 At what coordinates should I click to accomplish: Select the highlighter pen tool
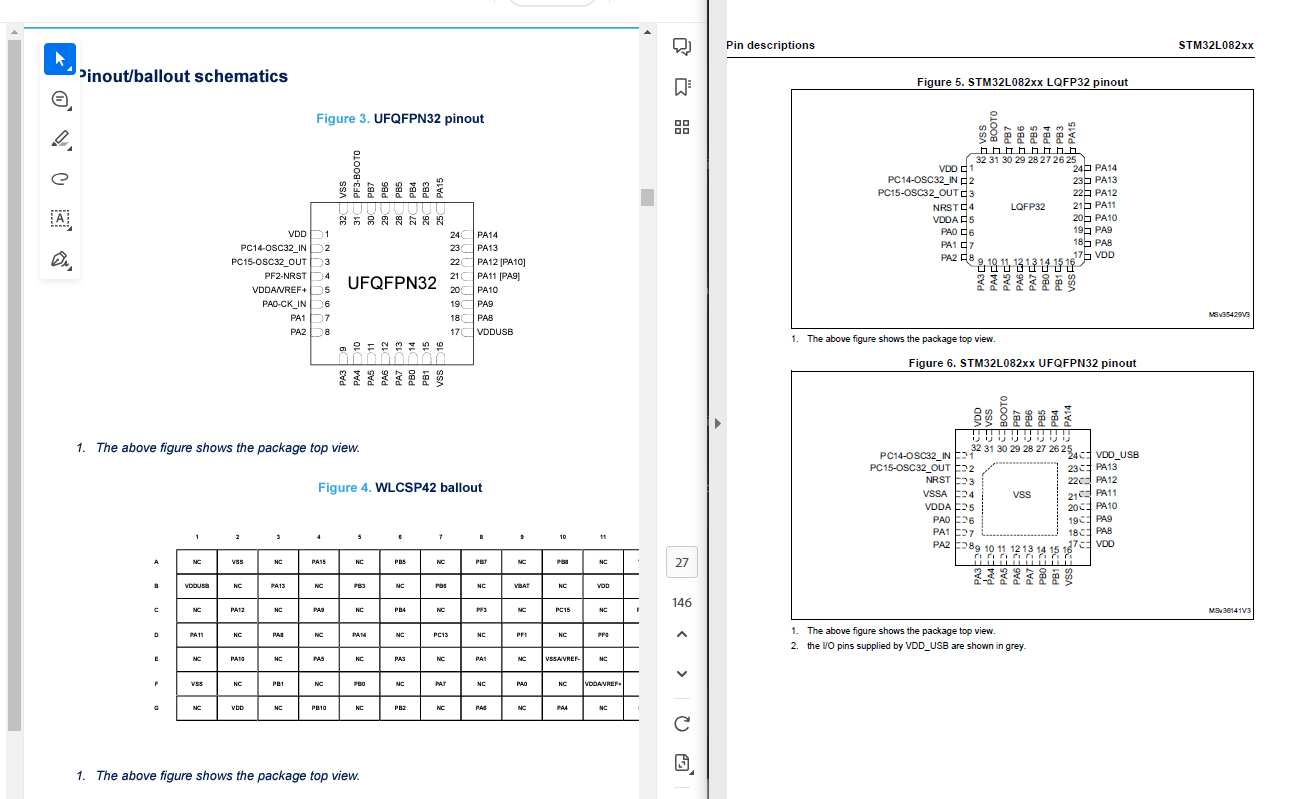coord(58,139)
